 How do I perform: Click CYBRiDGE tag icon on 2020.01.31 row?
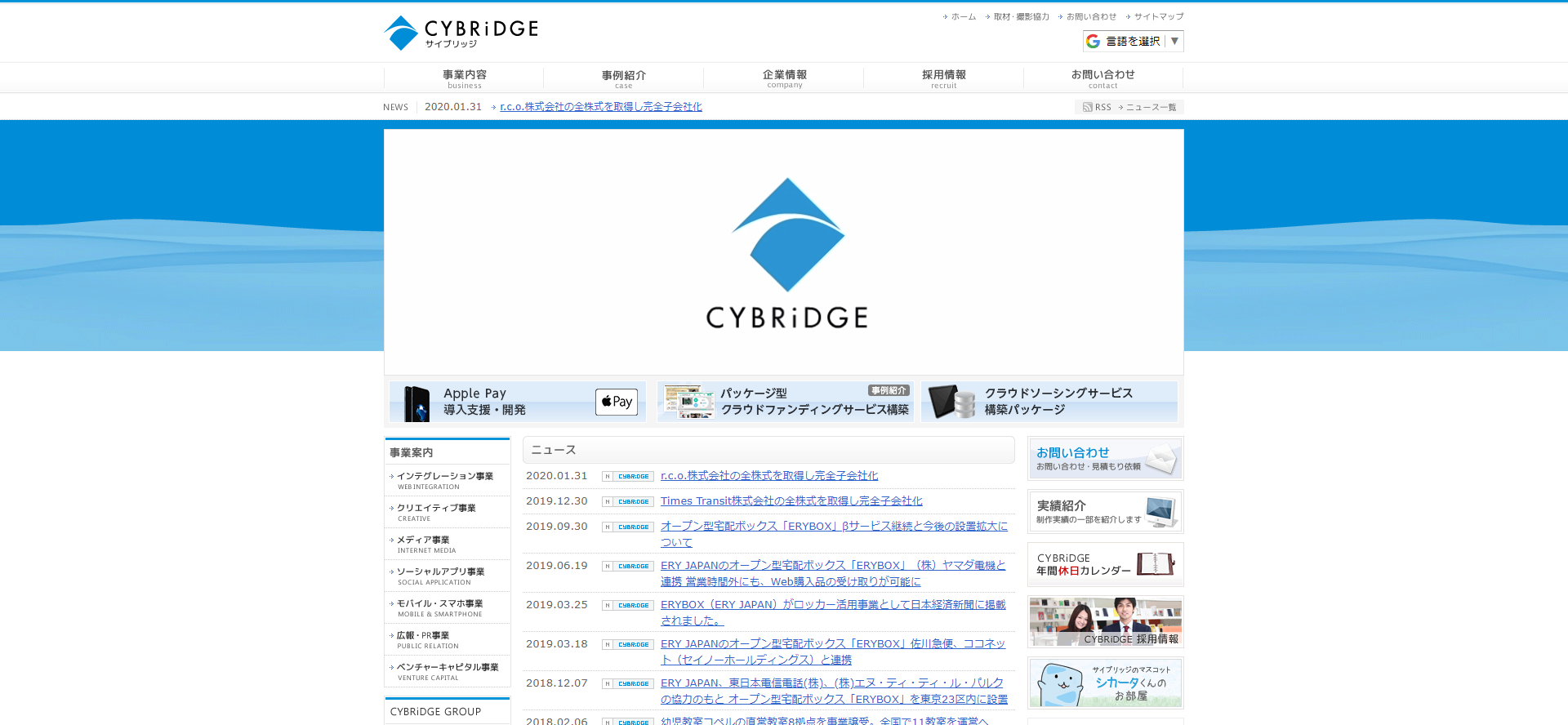tap(628, 477)
